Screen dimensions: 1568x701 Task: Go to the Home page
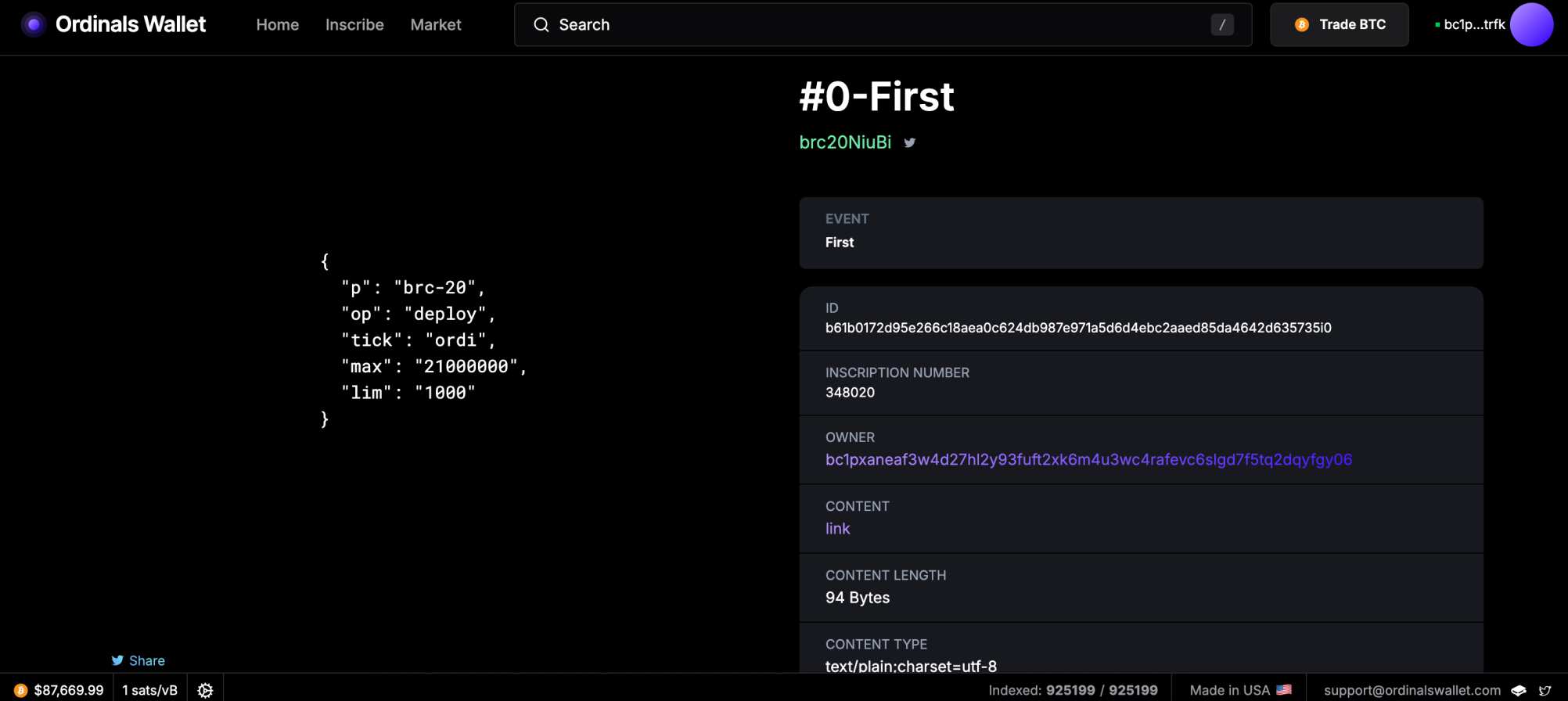pyautogui.click(x=277, y=25)
